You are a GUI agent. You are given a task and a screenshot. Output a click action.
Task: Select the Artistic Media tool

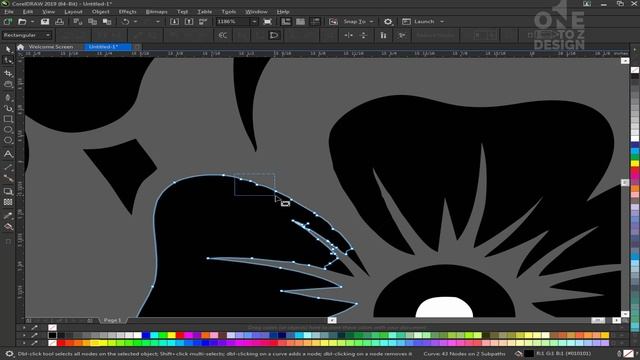pos(8,108)
